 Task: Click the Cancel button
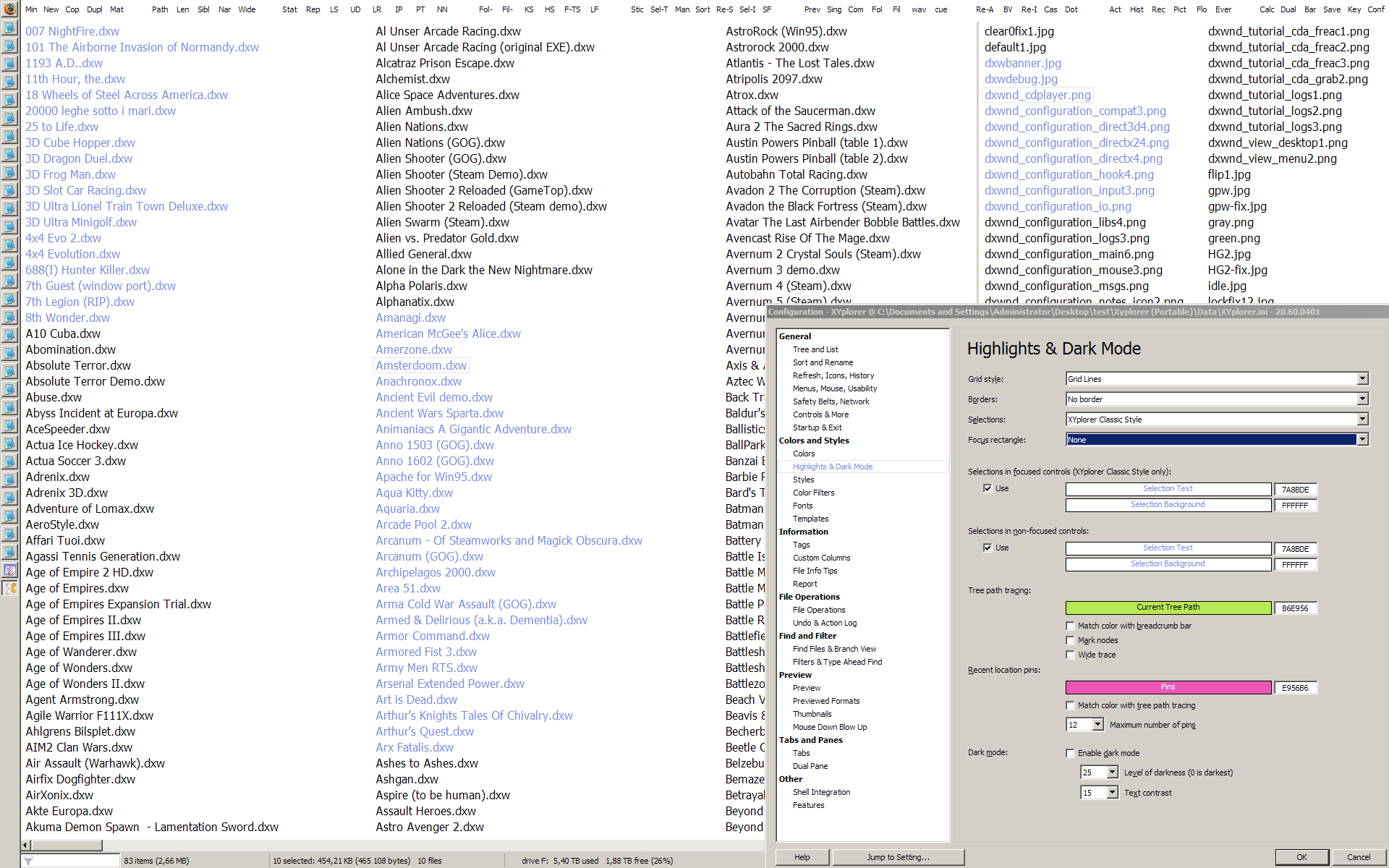pos(1358,857)
